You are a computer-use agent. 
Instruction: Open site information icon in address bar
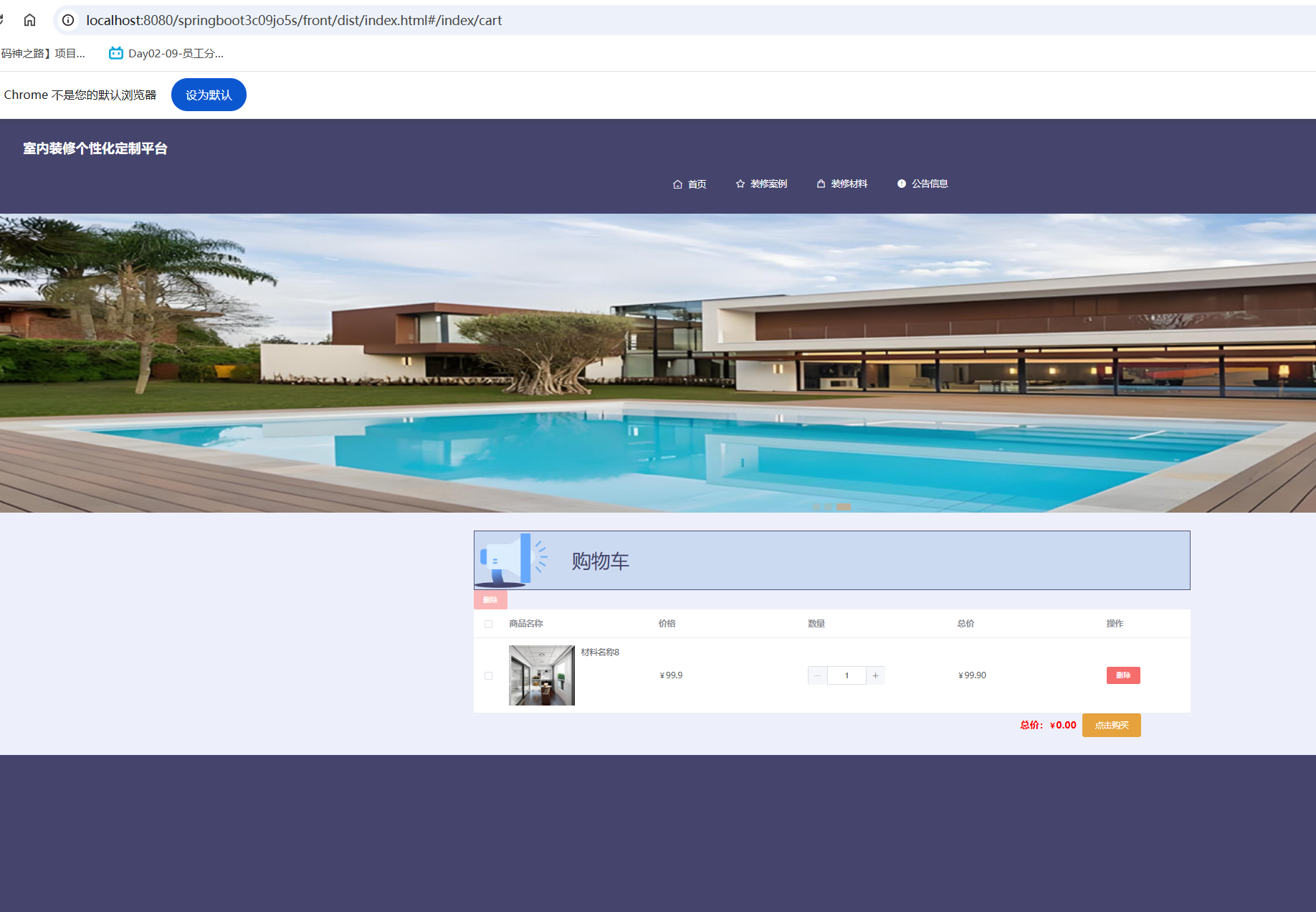68,20
